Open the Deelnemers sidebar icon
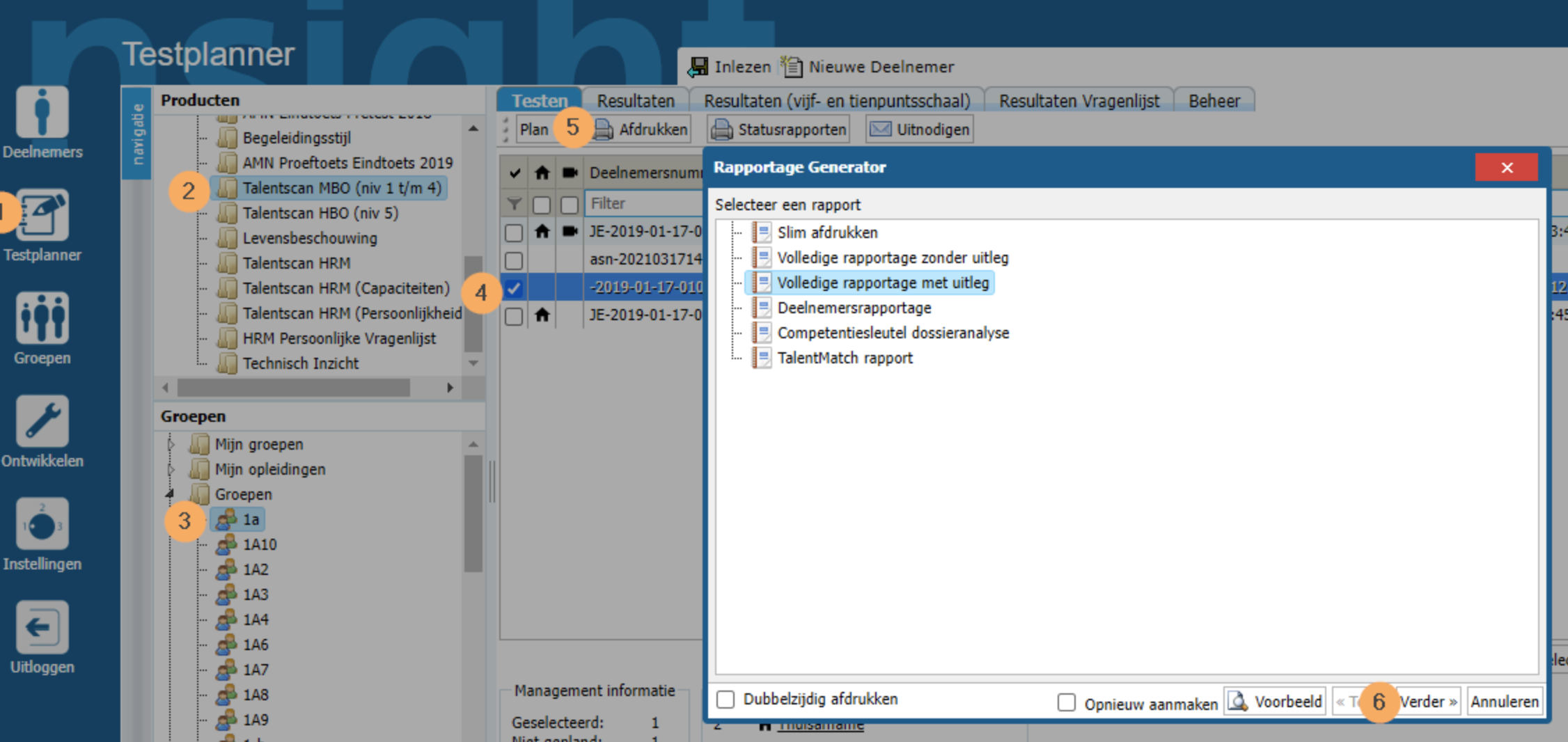Image resolution: width=1568 pixels, height=742 pixels. (42, 113)
